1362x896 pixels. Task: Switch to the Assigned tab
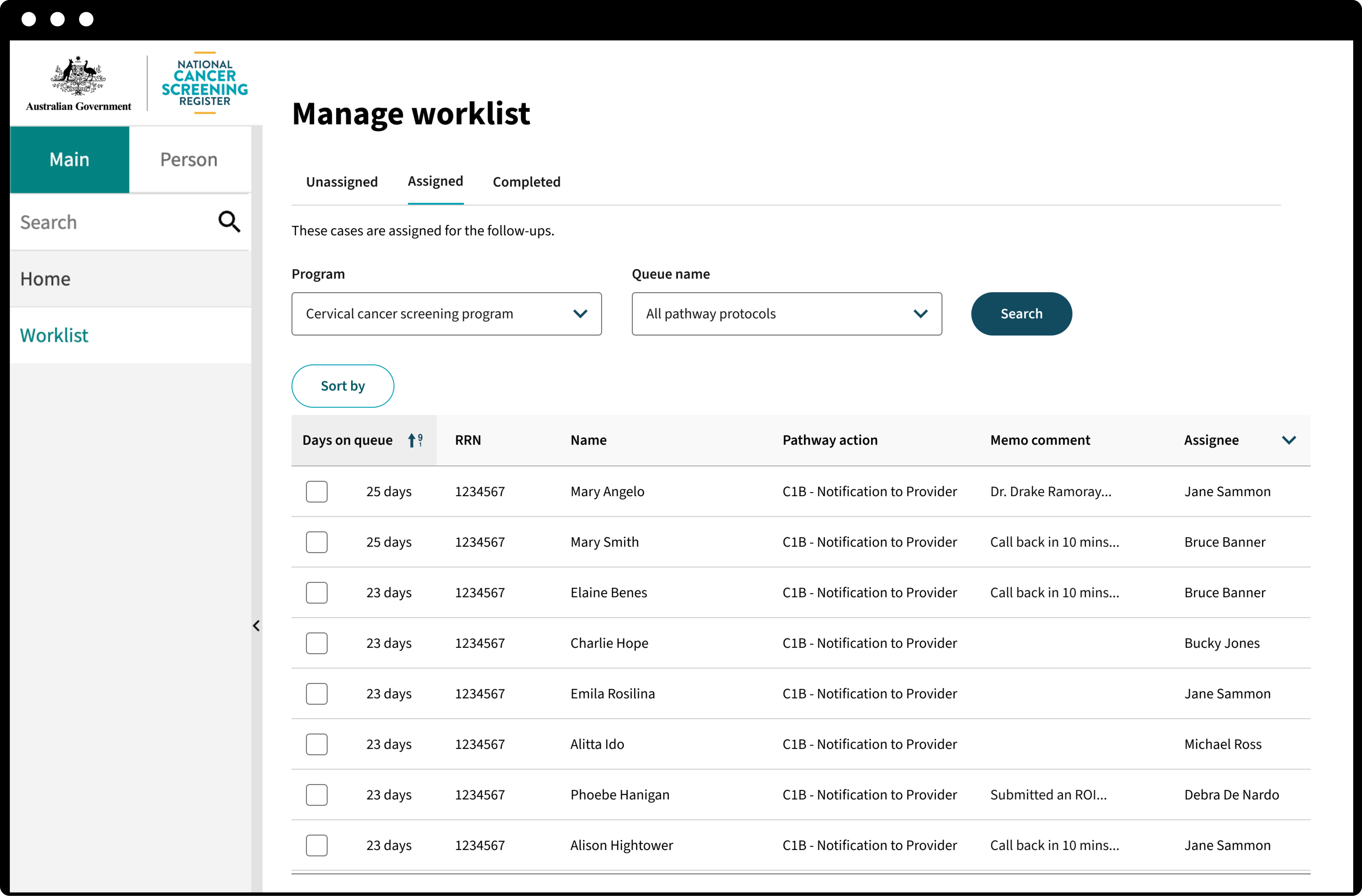436,181
